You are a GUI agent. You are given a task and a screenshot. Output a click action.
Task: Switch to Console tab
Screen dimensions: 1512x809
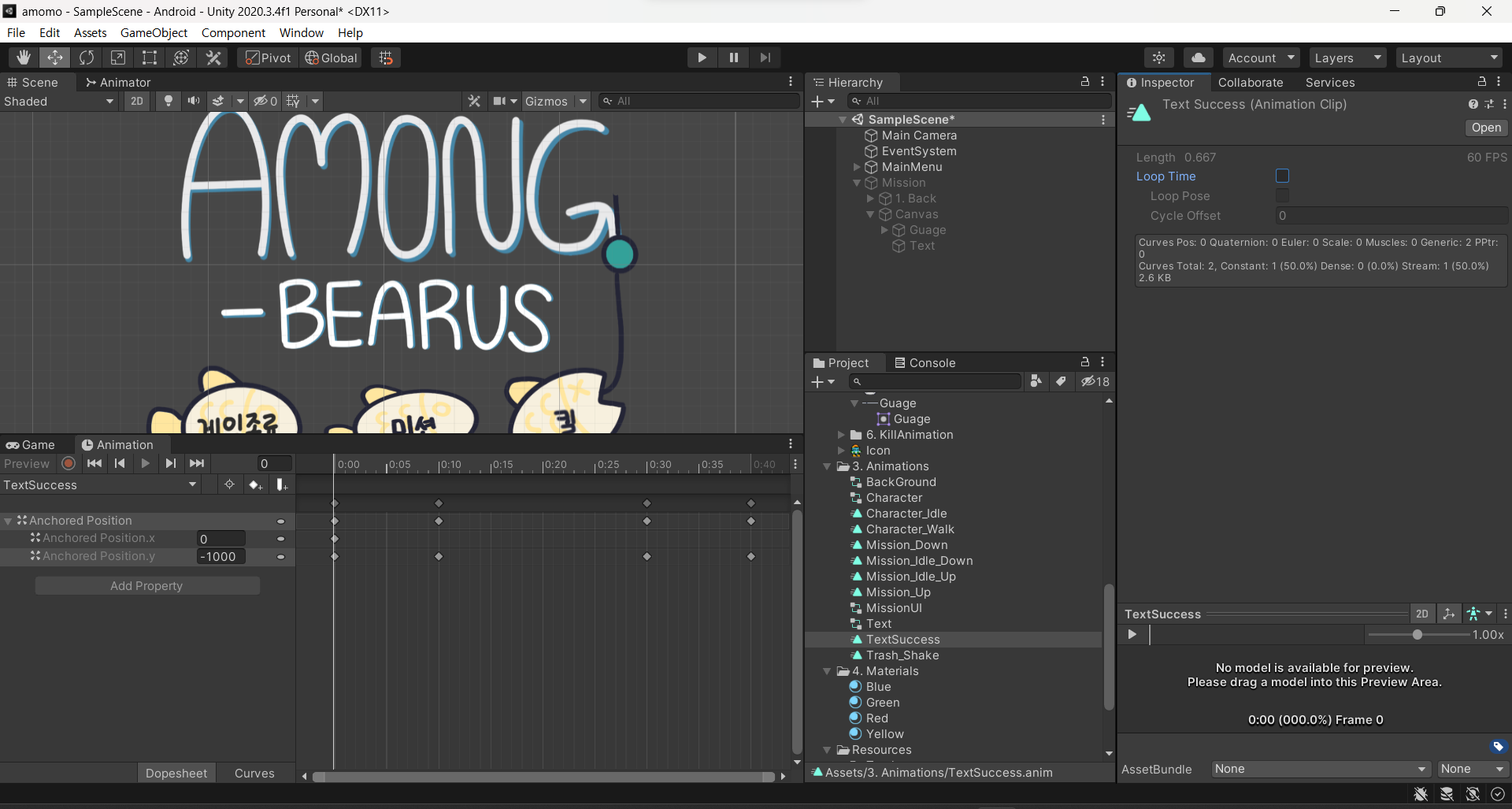(x=925, y=362)
